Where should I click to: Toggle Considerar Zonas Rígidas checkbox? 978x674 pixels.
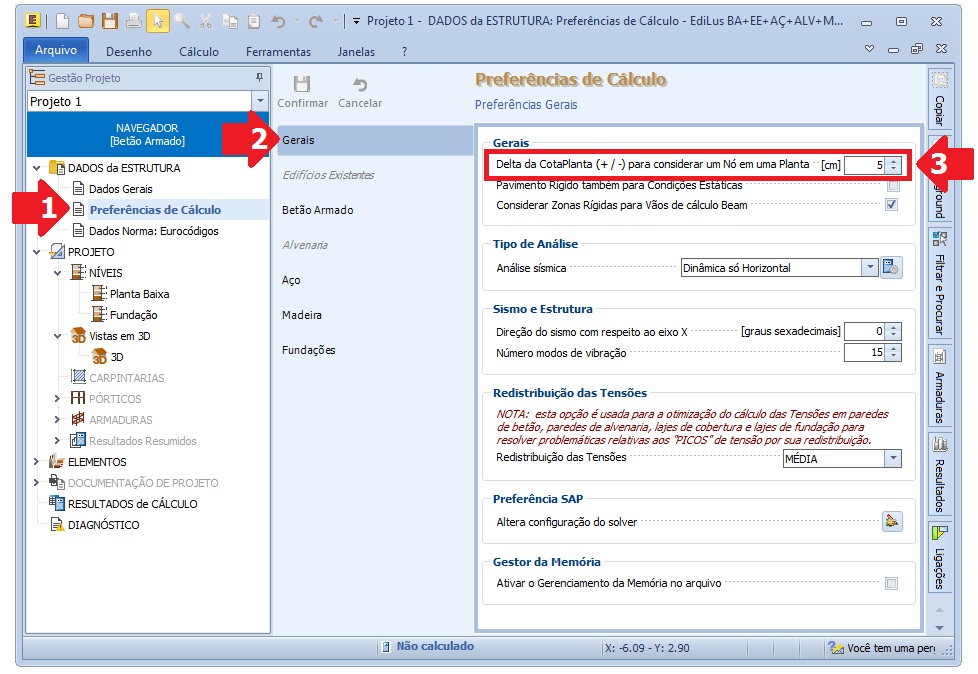(x=891, y=205)
